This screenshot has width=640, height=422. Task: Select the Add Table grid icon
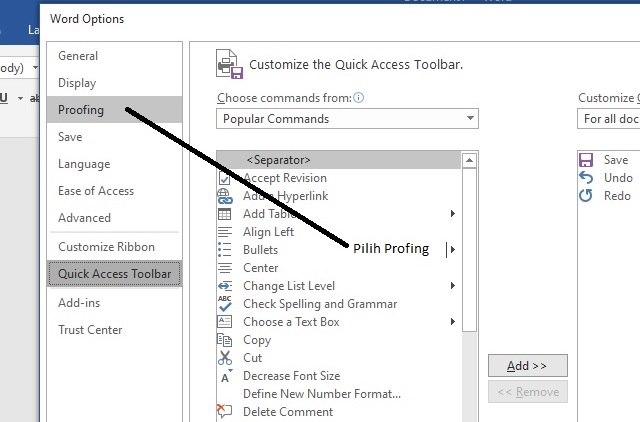[224, 214]
